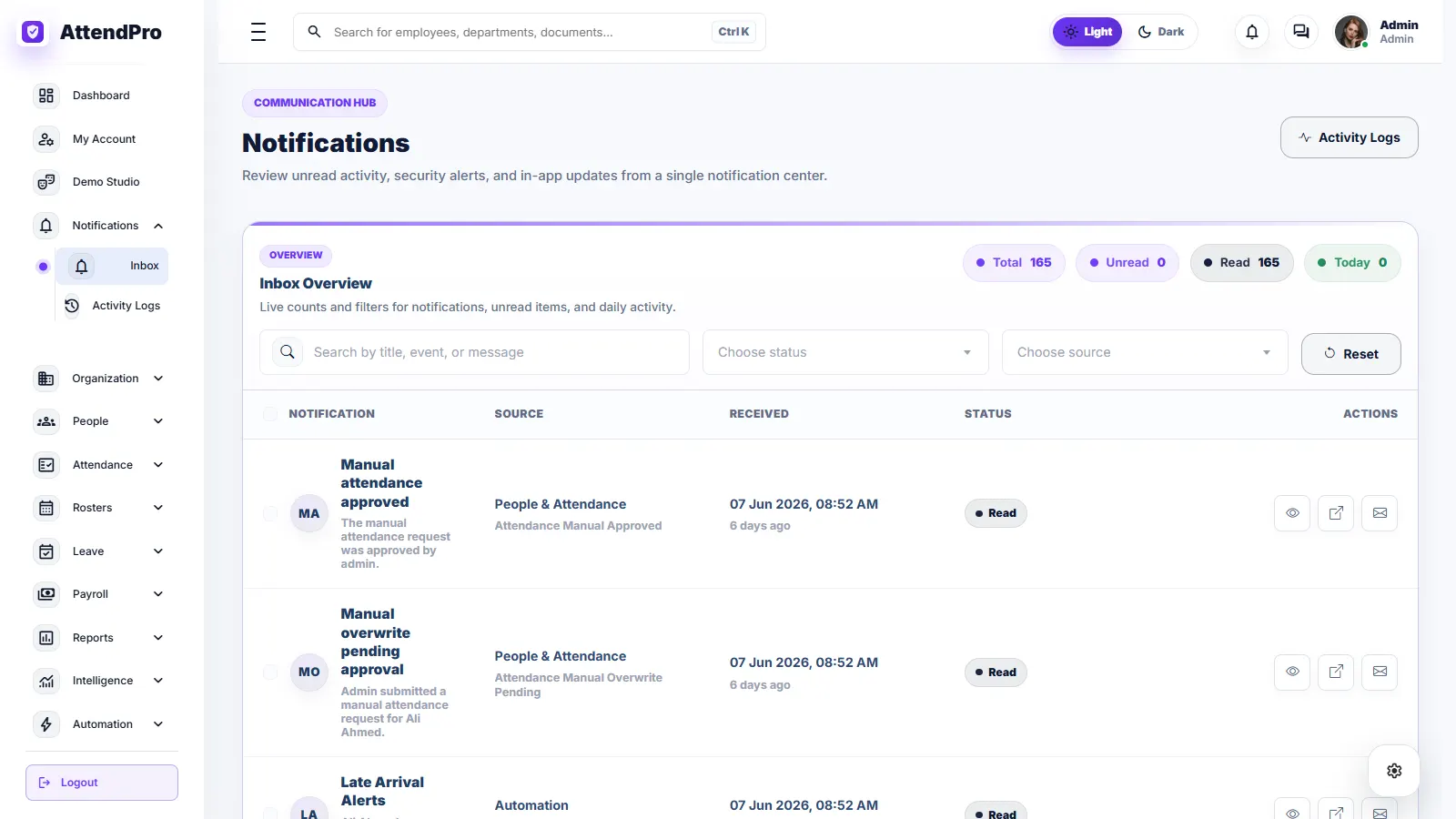Click global search for employees field
The width and height of the screenshot is (1456, 819).
[x=530, y=32]
